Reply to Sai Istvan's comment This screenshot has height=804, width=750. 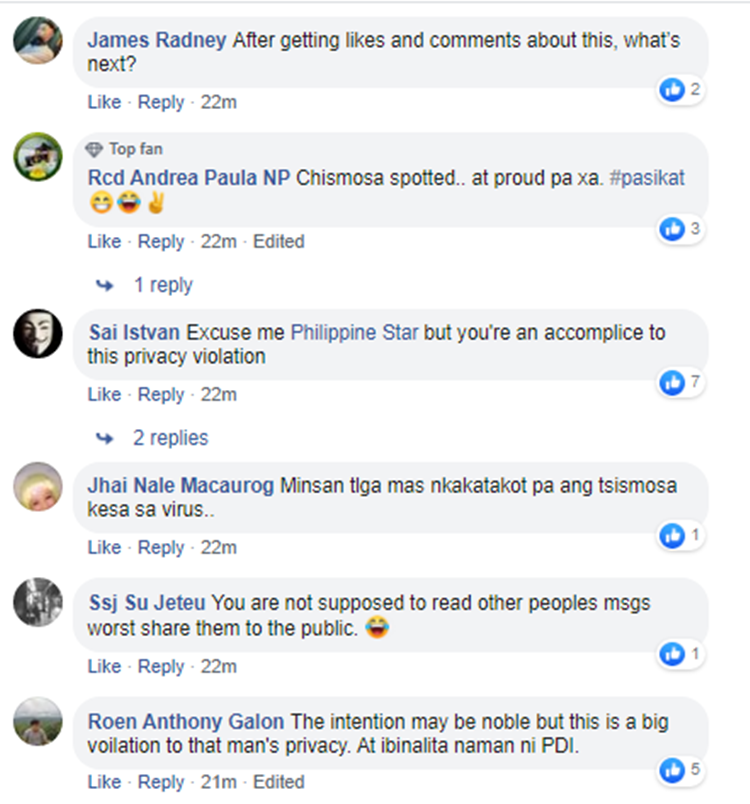161,394
